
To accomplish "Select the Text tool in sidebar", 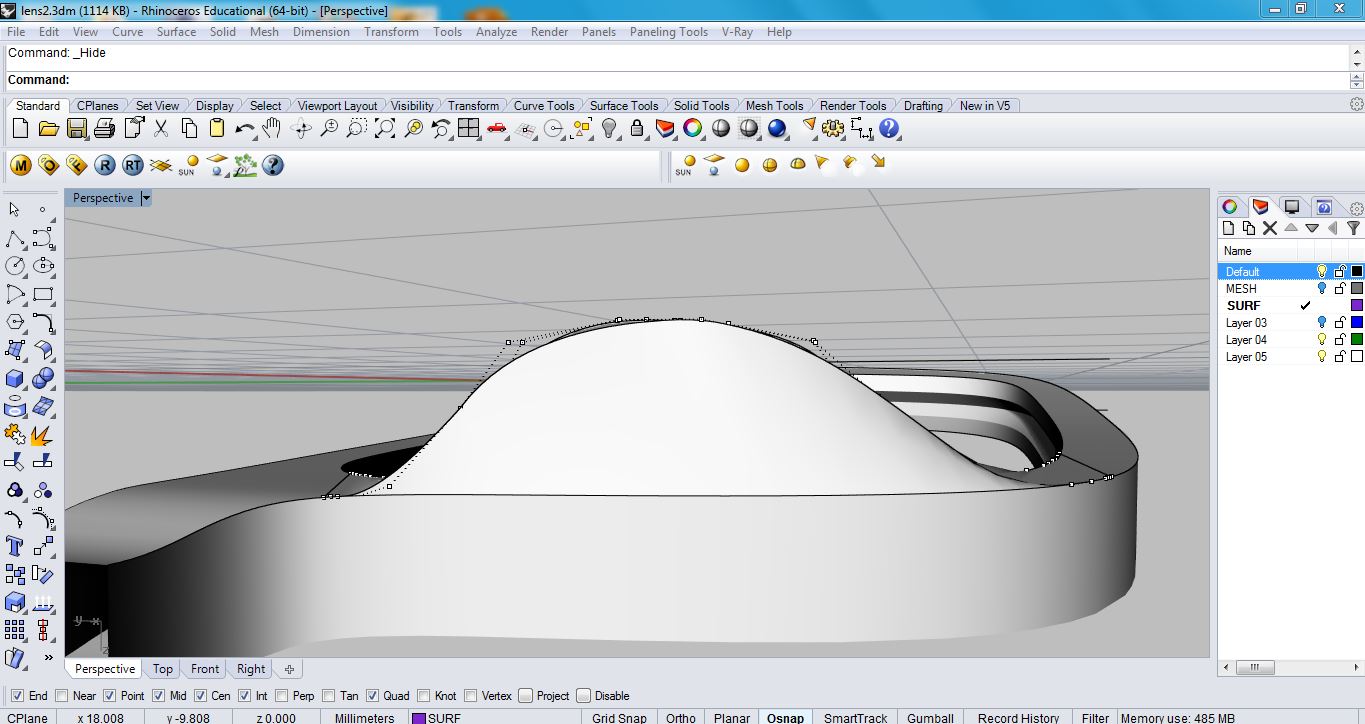I will point(15,546).
